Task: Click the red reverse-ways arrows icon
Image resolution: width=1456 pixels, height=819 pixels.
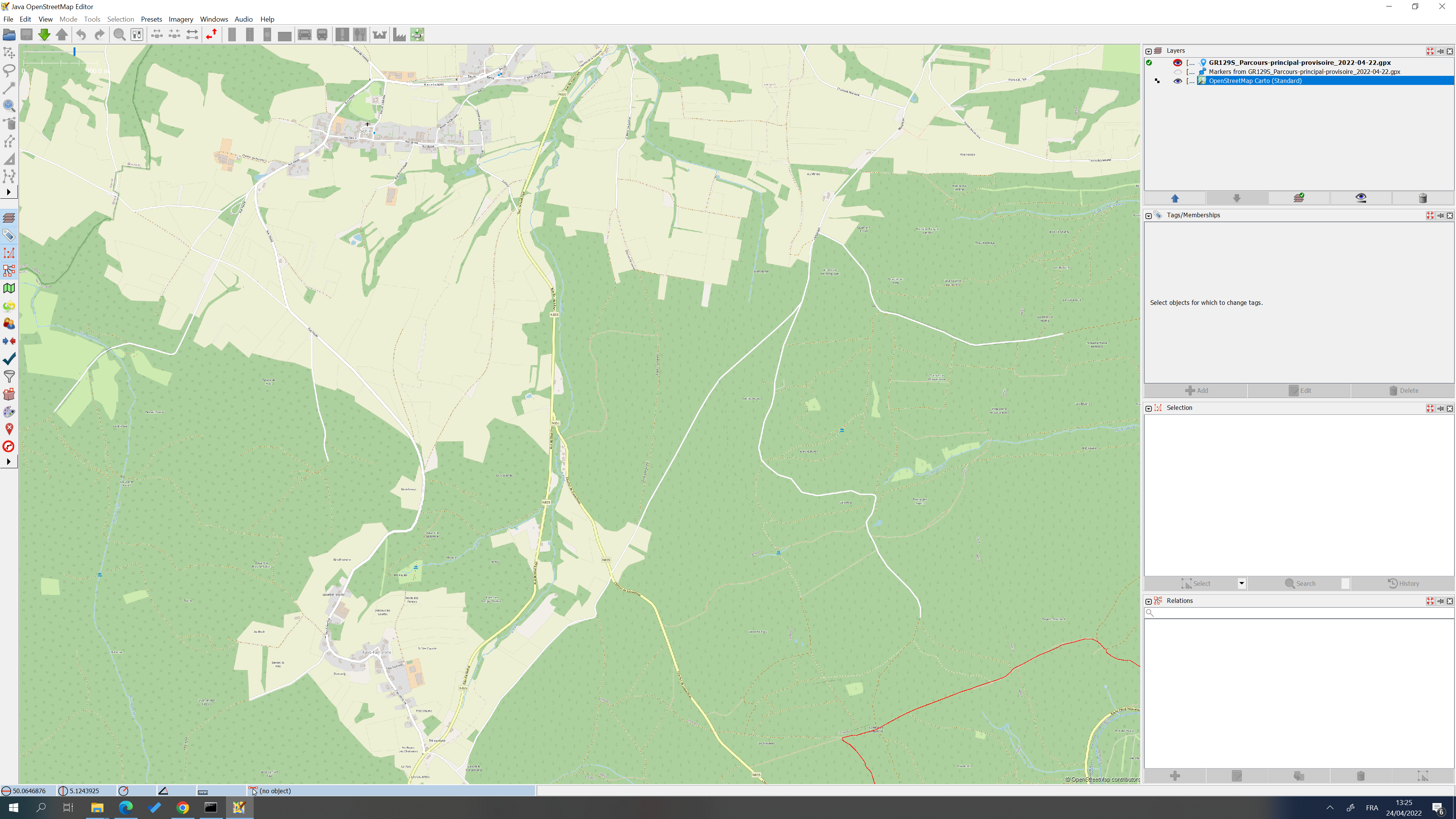Action: tap(212, 35)
